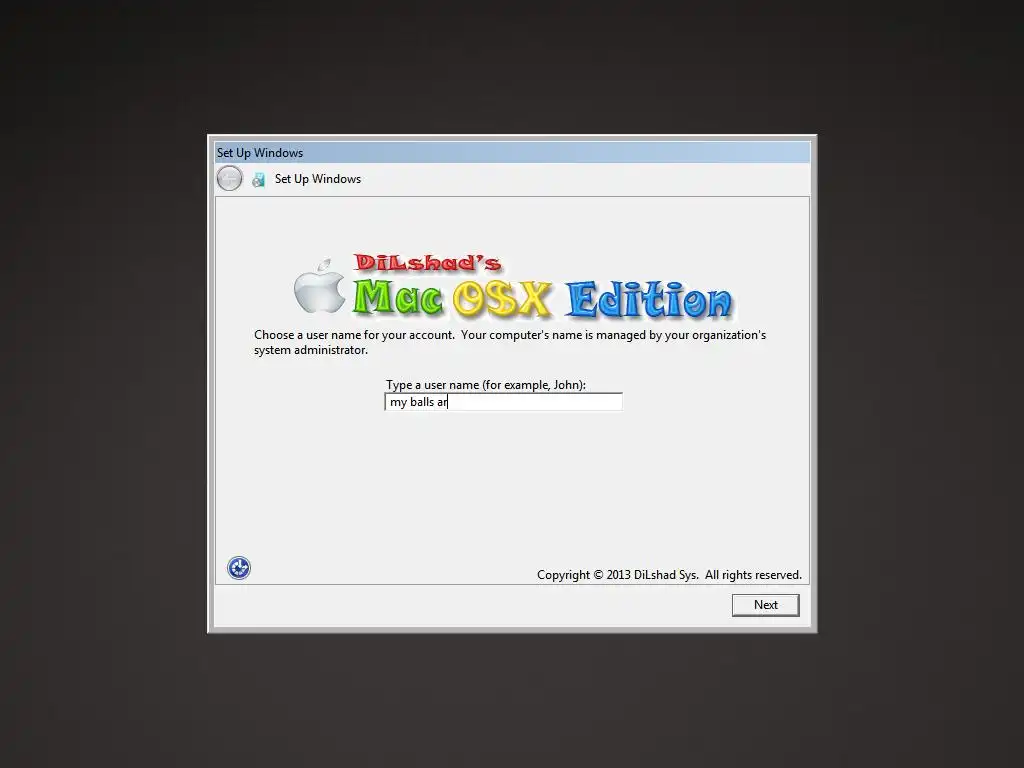Click the "Set Up Windows" header beside the wizard icon
Screen dimensions: 1024x768
click(317, 179)
